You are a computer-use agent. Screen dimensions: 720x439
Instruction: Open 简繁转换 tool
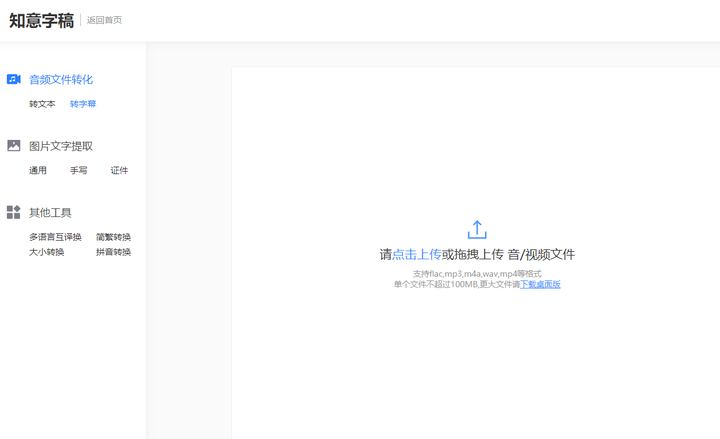(113, 237)
